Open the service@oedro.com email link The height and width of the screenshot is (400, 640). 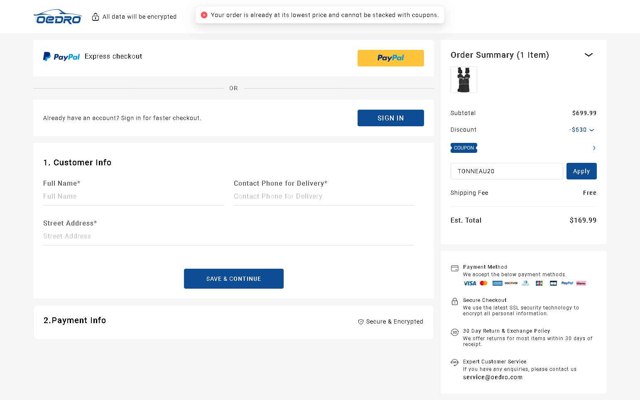point(493,377)
